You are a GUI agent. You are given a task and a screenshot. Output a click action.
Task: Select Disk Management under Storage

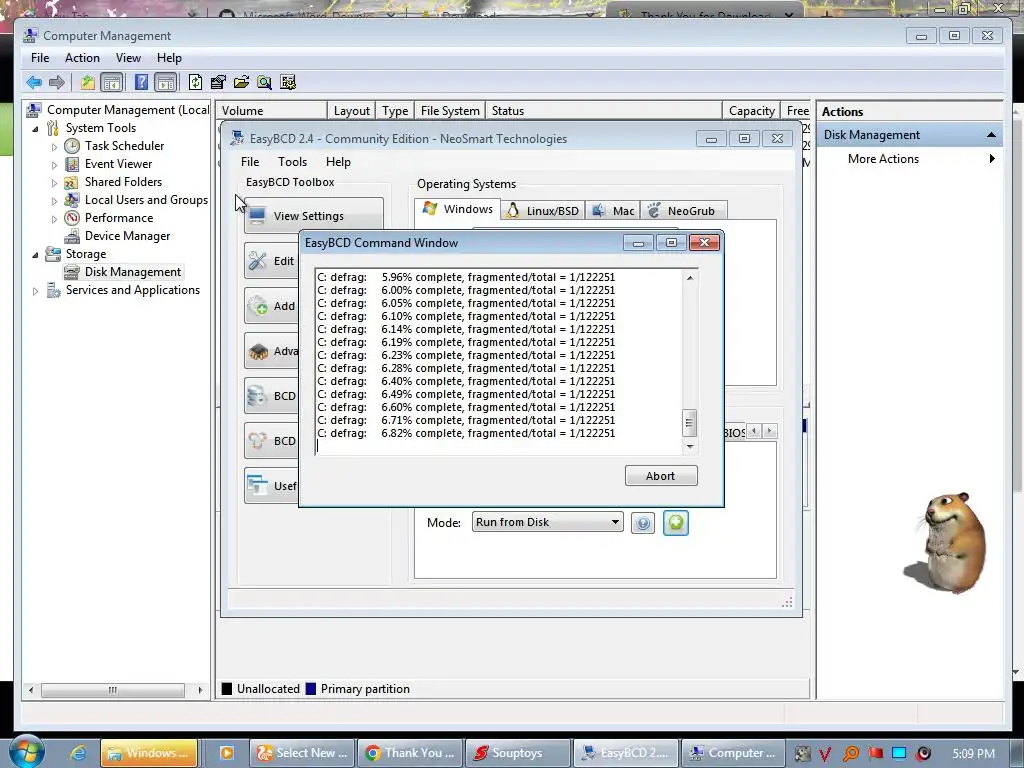click(x=133, y=272)
